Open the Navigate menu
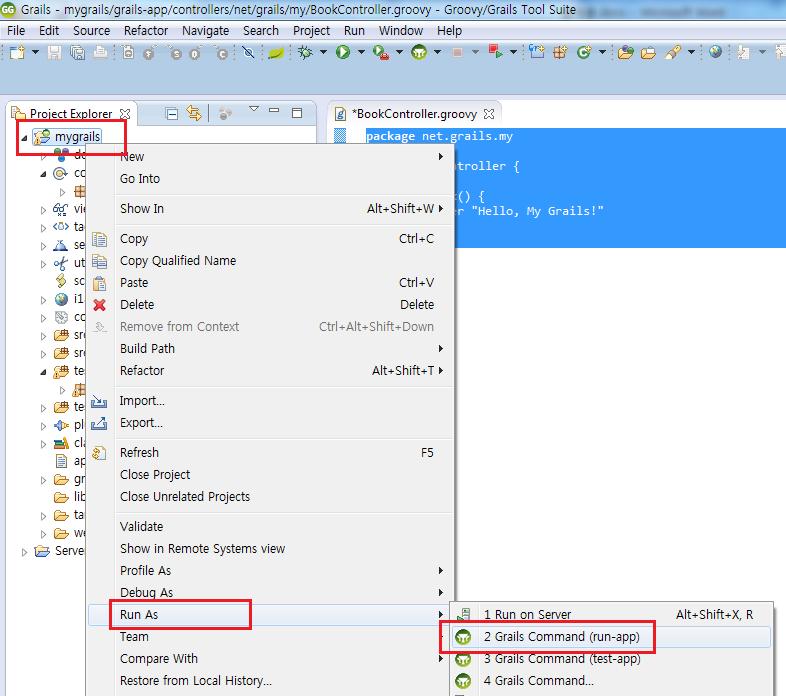The image size is (786, 696). 206,31
